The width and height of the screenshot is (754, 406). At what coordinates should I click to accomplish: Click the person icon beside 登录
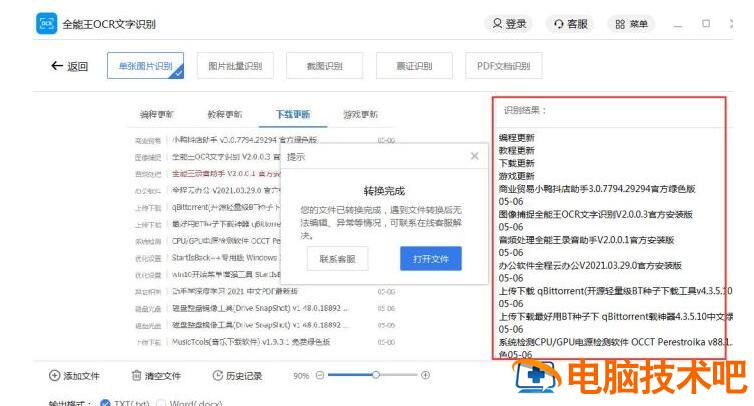click(x=497, y=24)
